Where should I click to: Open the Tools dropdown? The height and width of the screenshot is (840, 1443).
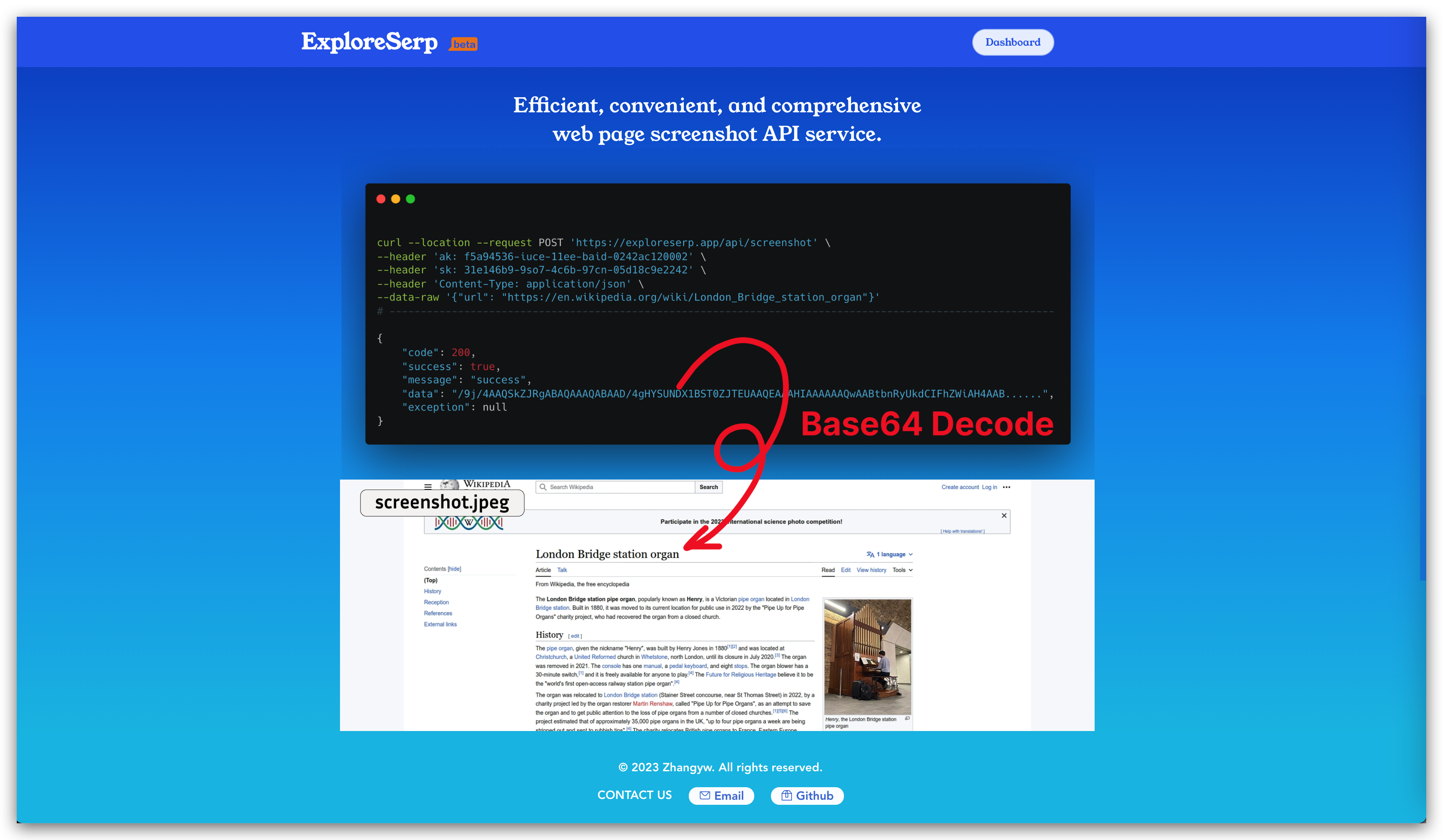902,570
